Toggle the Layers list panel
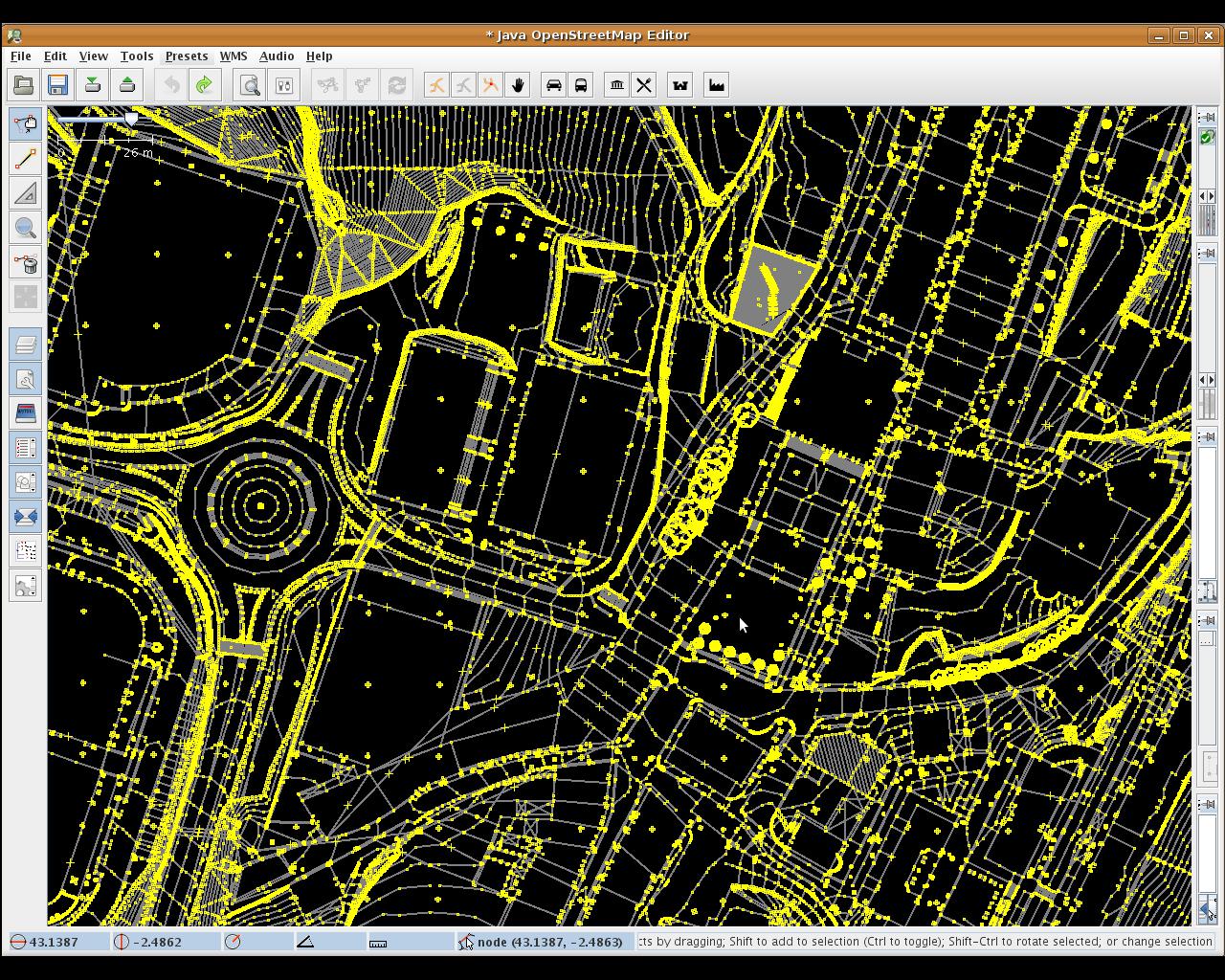This screenshot has height=980, width=1225. pos(26,345)
